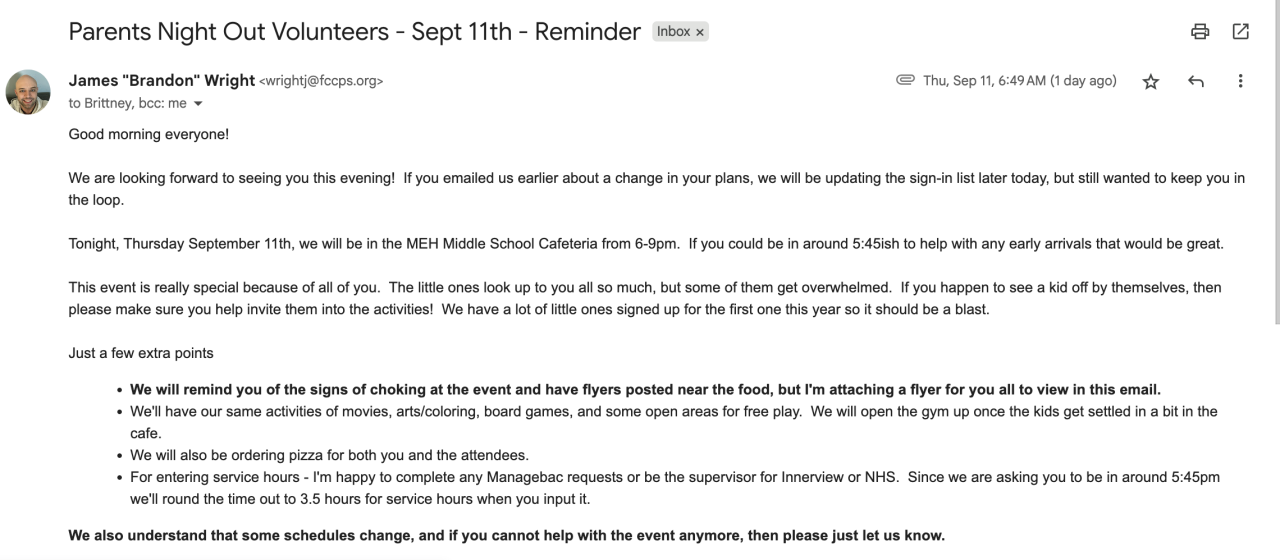1280x560 pixels.
Task: Click the paperclip attachment icon
Action: [905, 81]
